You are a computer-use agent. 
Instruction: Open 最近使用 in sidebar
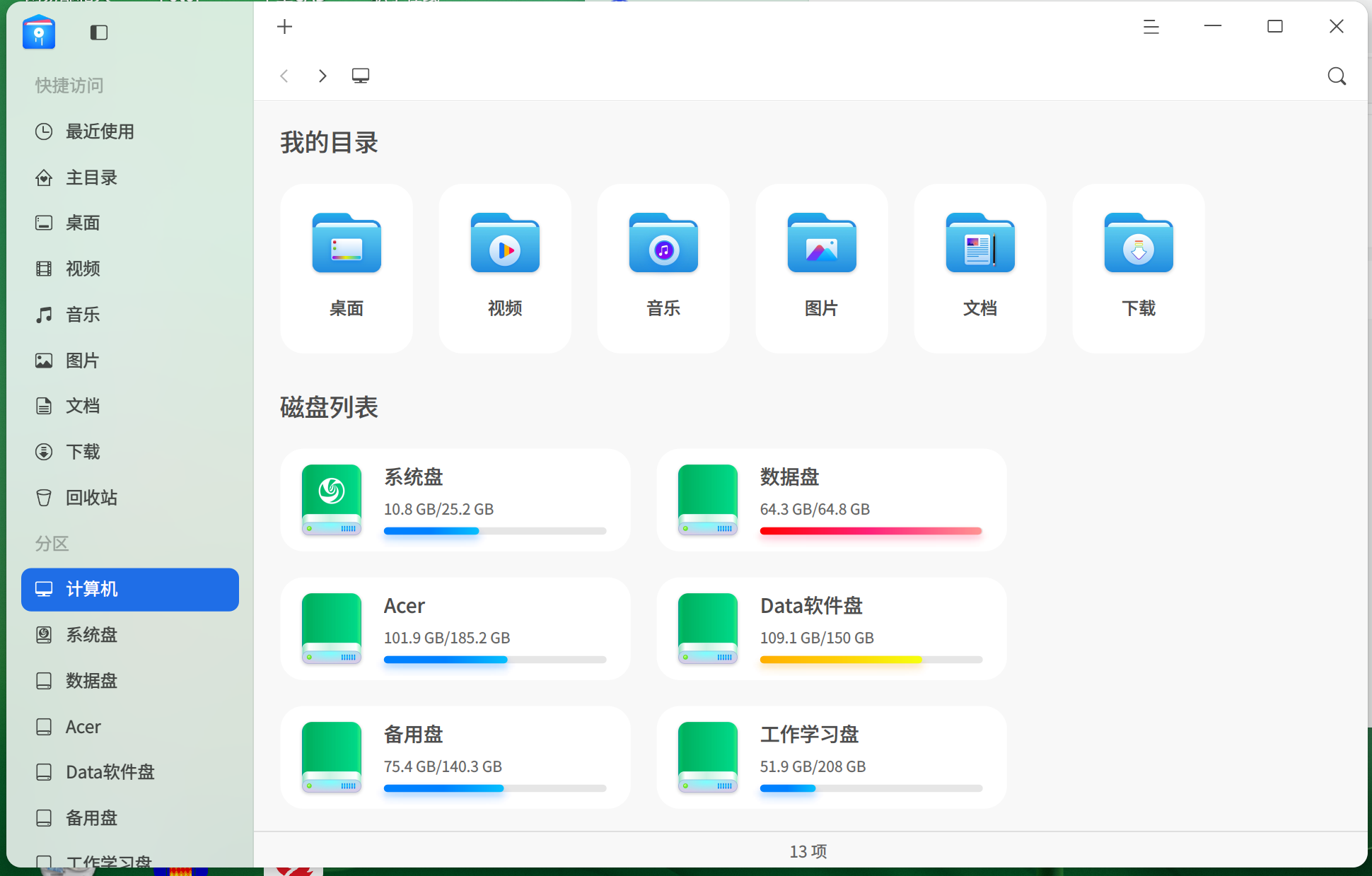[x=130, y=132]
